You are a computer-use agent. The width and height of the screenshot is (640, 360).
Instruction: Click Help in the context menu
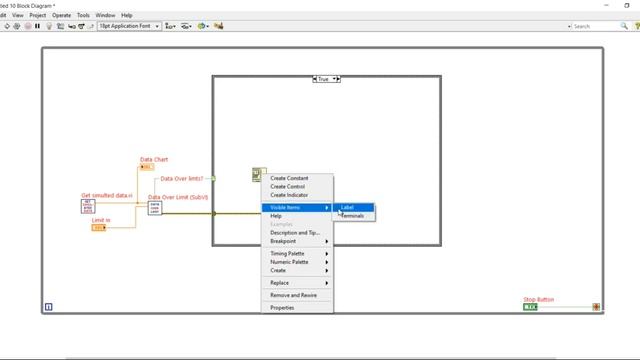[x=297, y=216]
